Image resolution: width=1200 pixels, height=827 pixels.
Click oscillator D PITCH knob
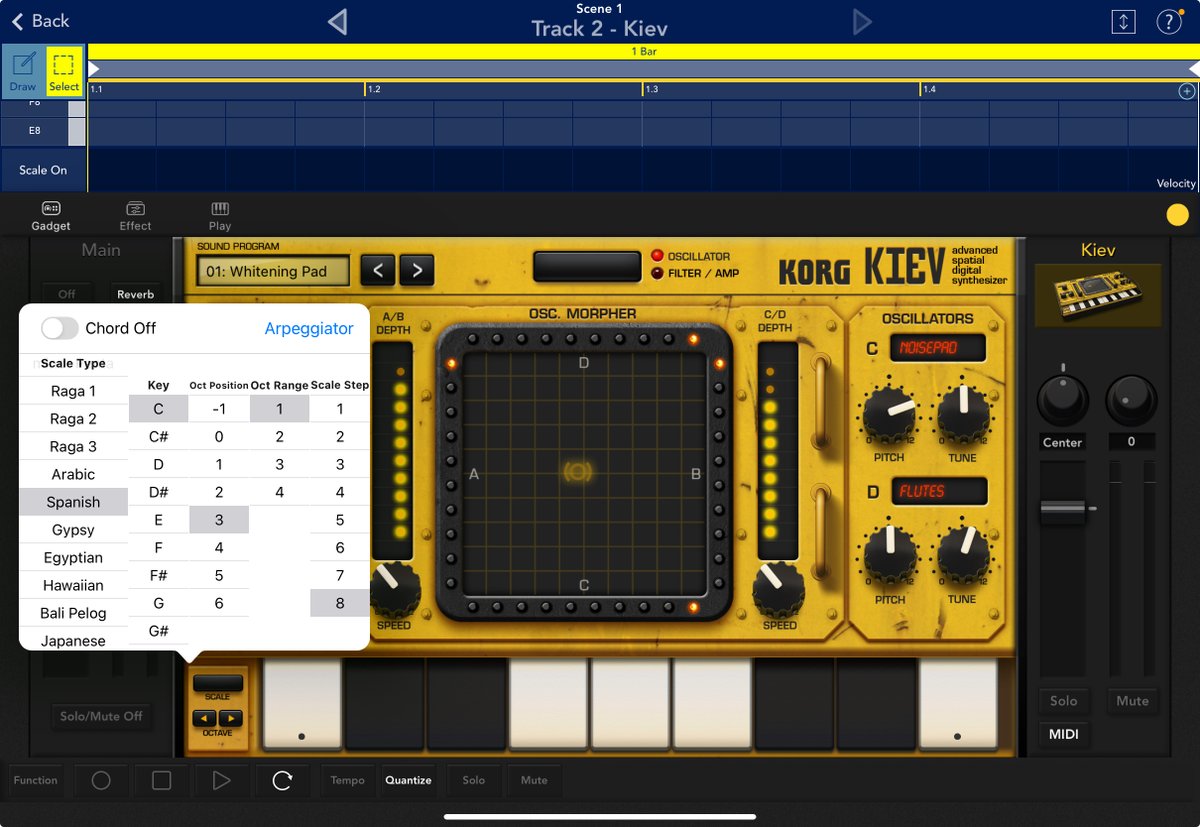pyautogui.click(x=890, y=556)
